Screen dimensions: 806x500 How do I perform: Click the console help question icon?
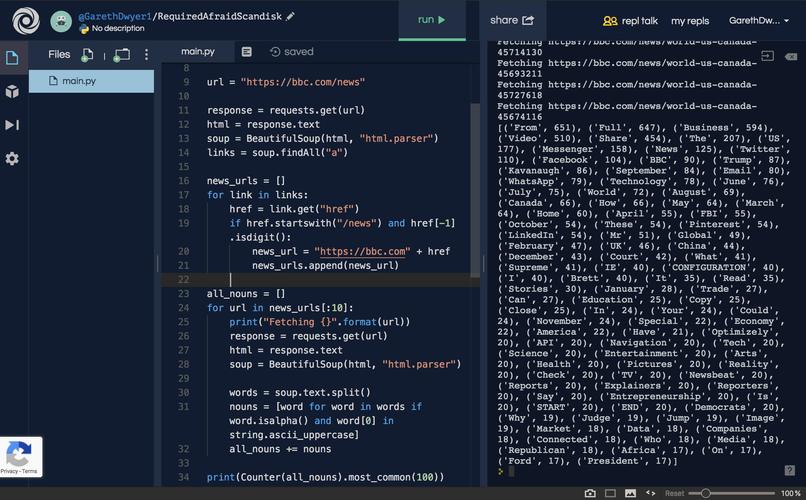790,470
